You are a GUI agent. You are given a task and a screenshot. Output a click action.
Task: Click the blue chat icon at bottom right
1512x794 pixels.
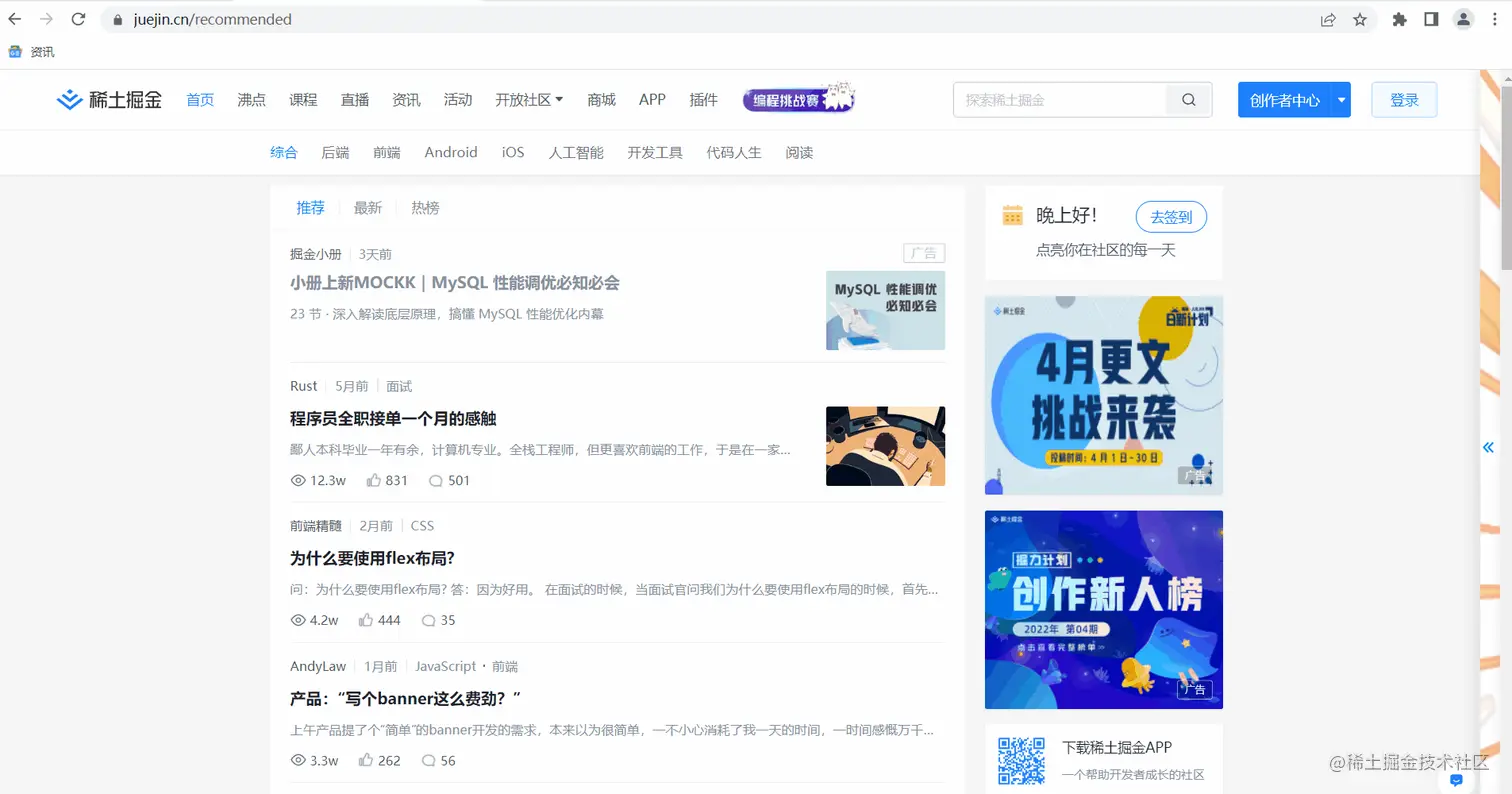[1456, 779]
